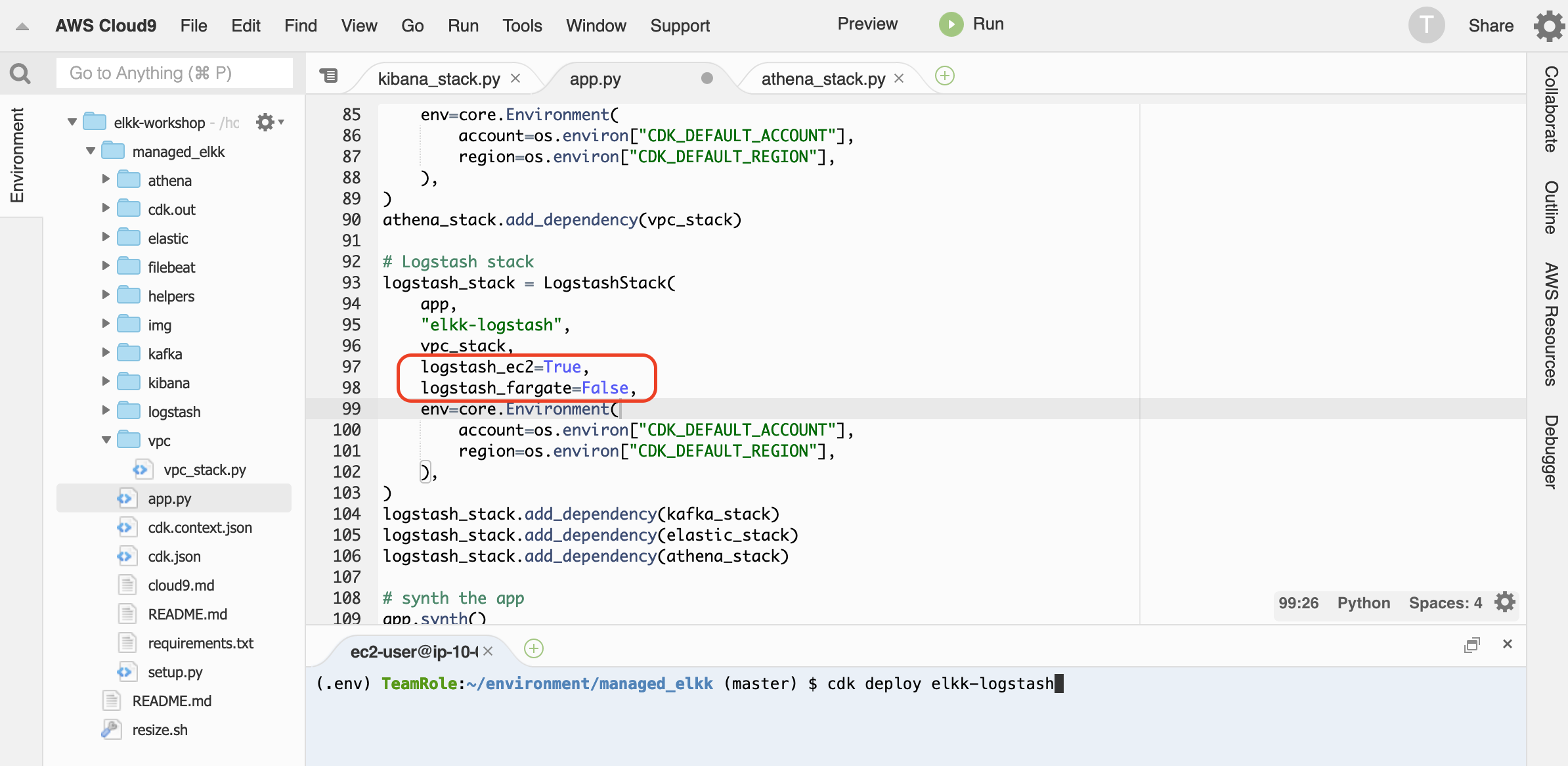The height and width of the screenshot is (766, 1568).
Task: Expand the img folder arrow
Action: [x=106, y=324]
